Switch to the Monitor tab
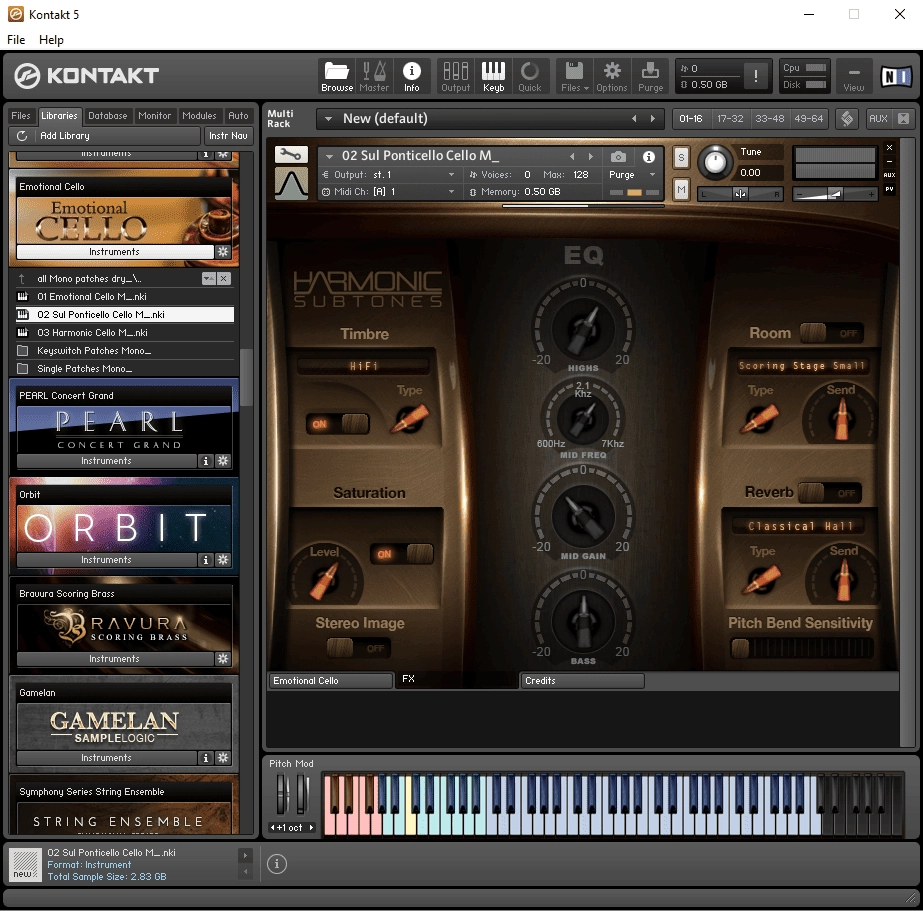This screenshot has width=923, height=911. click(x=154, y=116)
